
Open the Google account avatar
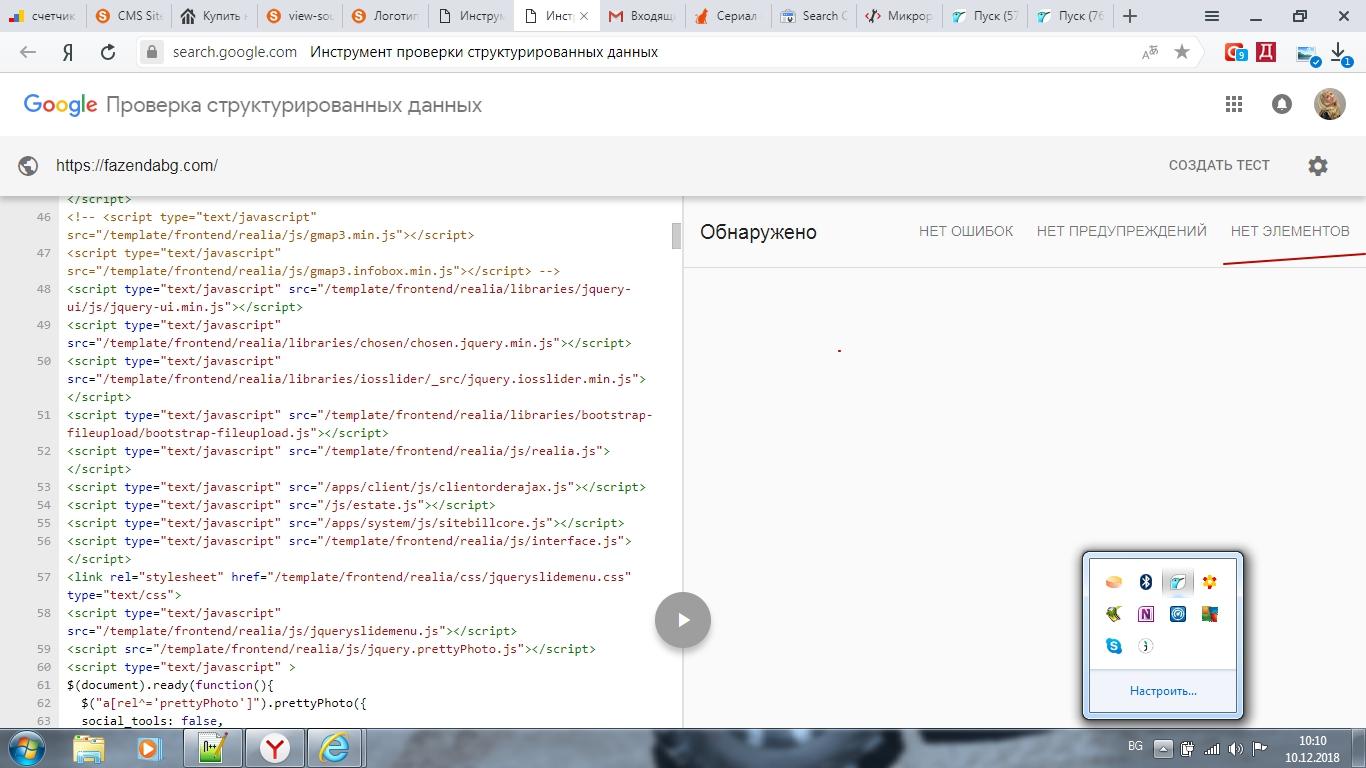pyautogui.click(x=1330, y=104)
